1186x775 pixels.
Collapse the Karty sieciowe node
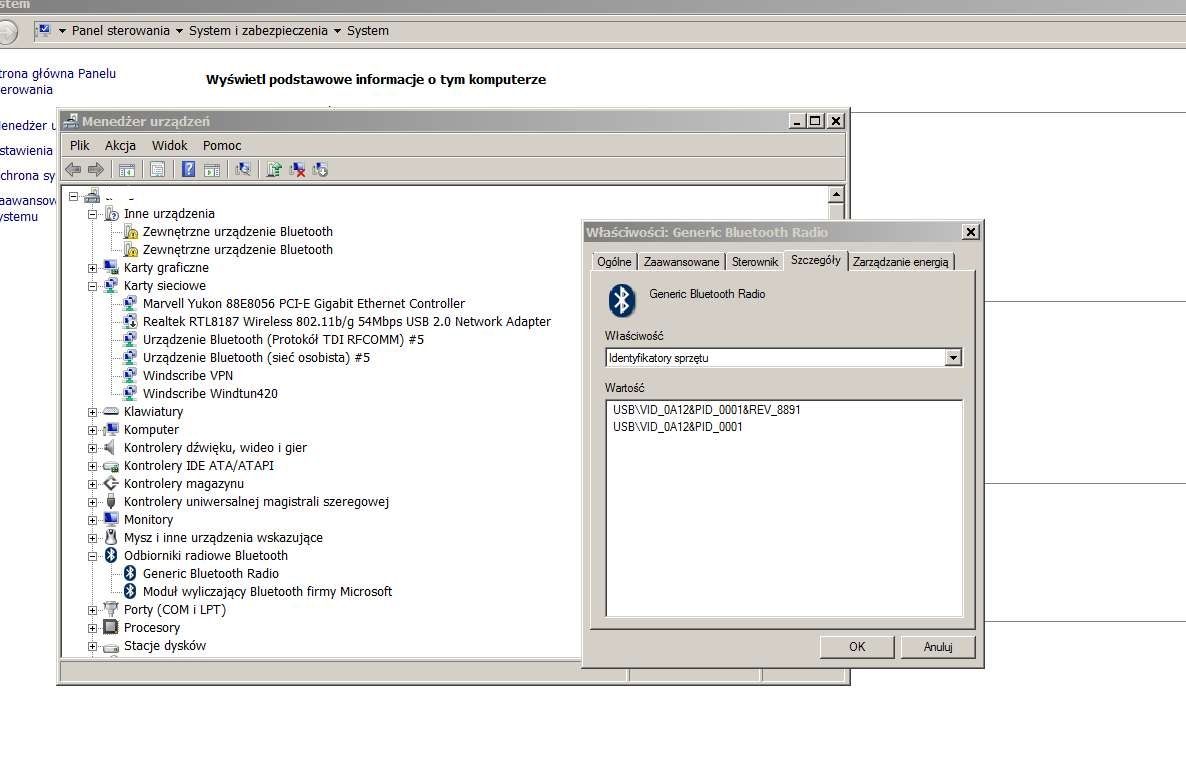pos(92,286)
